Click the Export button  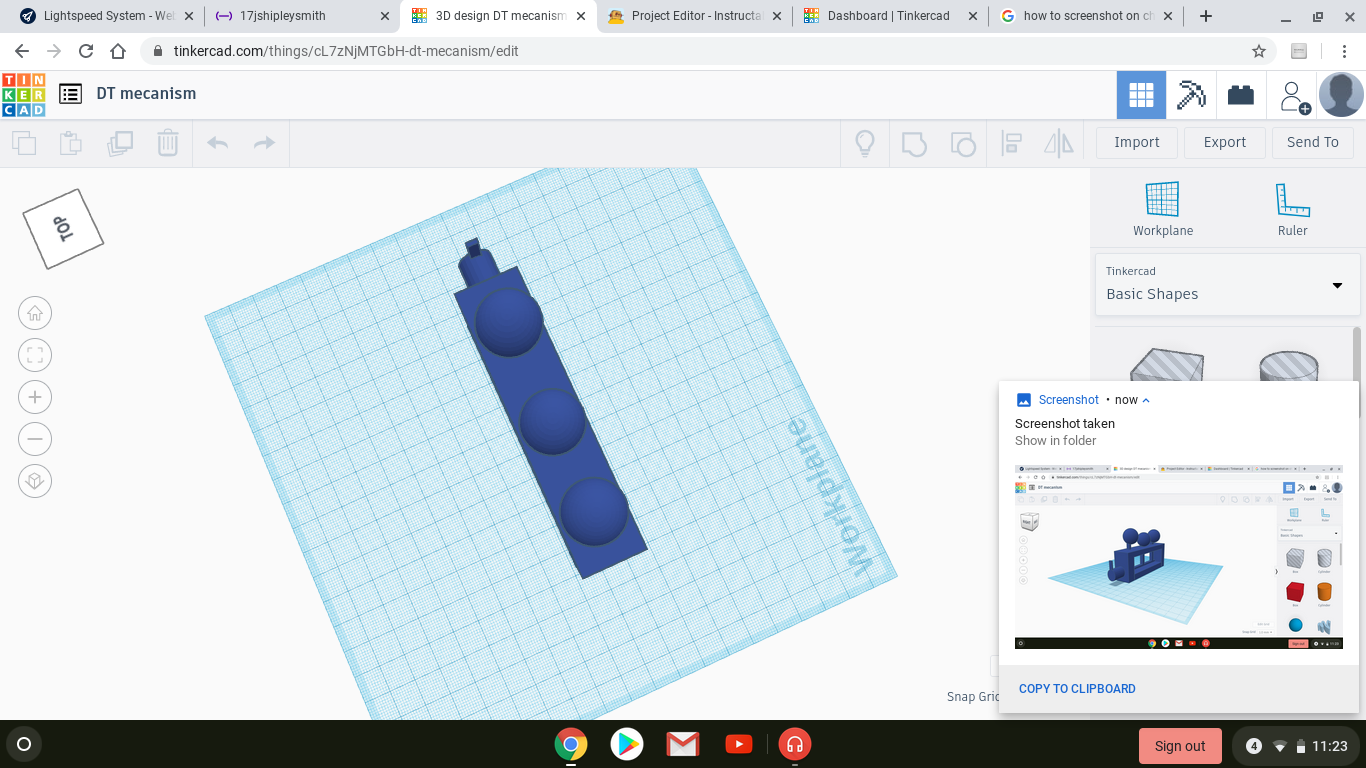coord(1225,142)
